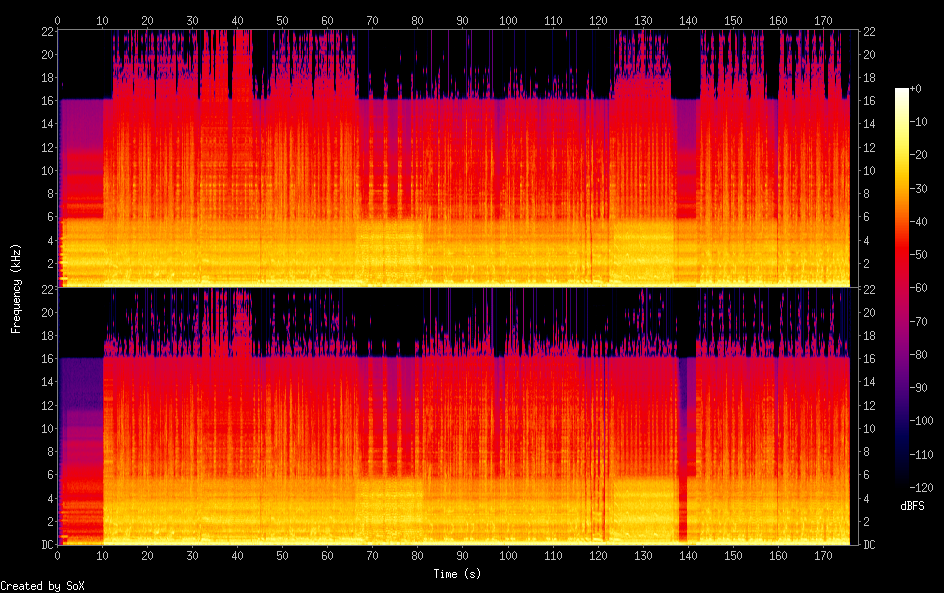
Task: Click the dark vertical gap in the lower channel
Action: point(684,420)
